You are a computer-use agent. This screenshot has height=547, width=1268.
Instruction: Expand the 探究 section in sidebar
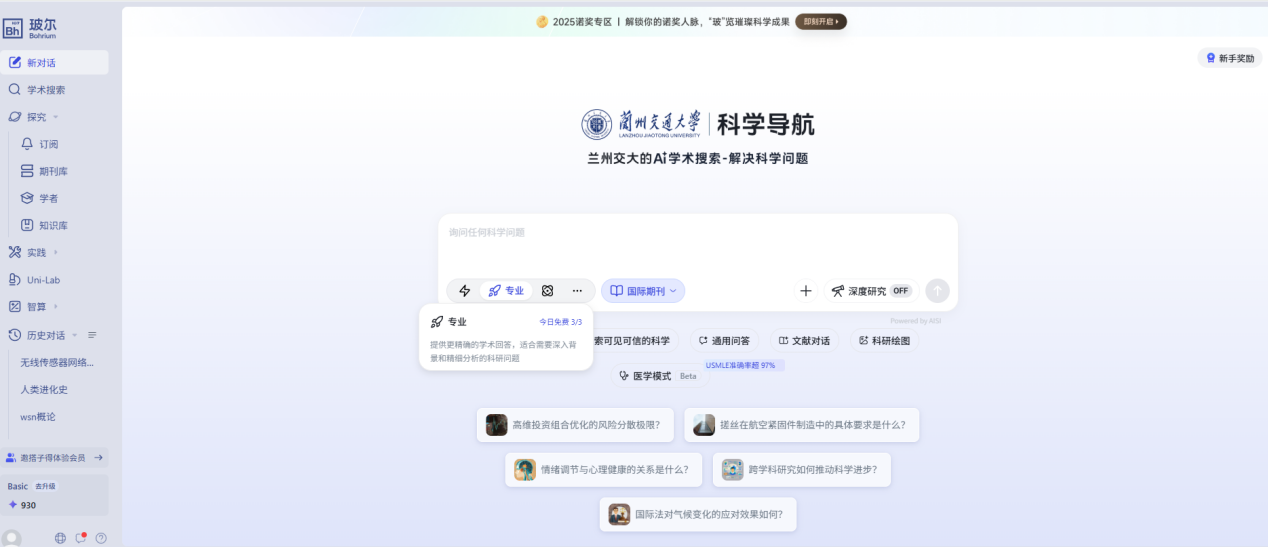coord(37,117)
